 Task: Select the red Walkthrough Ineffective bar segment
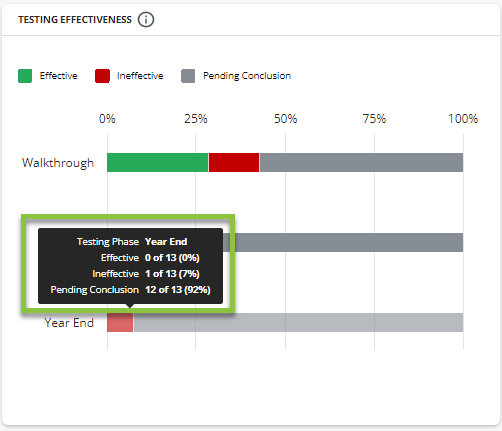pos(234,163)
